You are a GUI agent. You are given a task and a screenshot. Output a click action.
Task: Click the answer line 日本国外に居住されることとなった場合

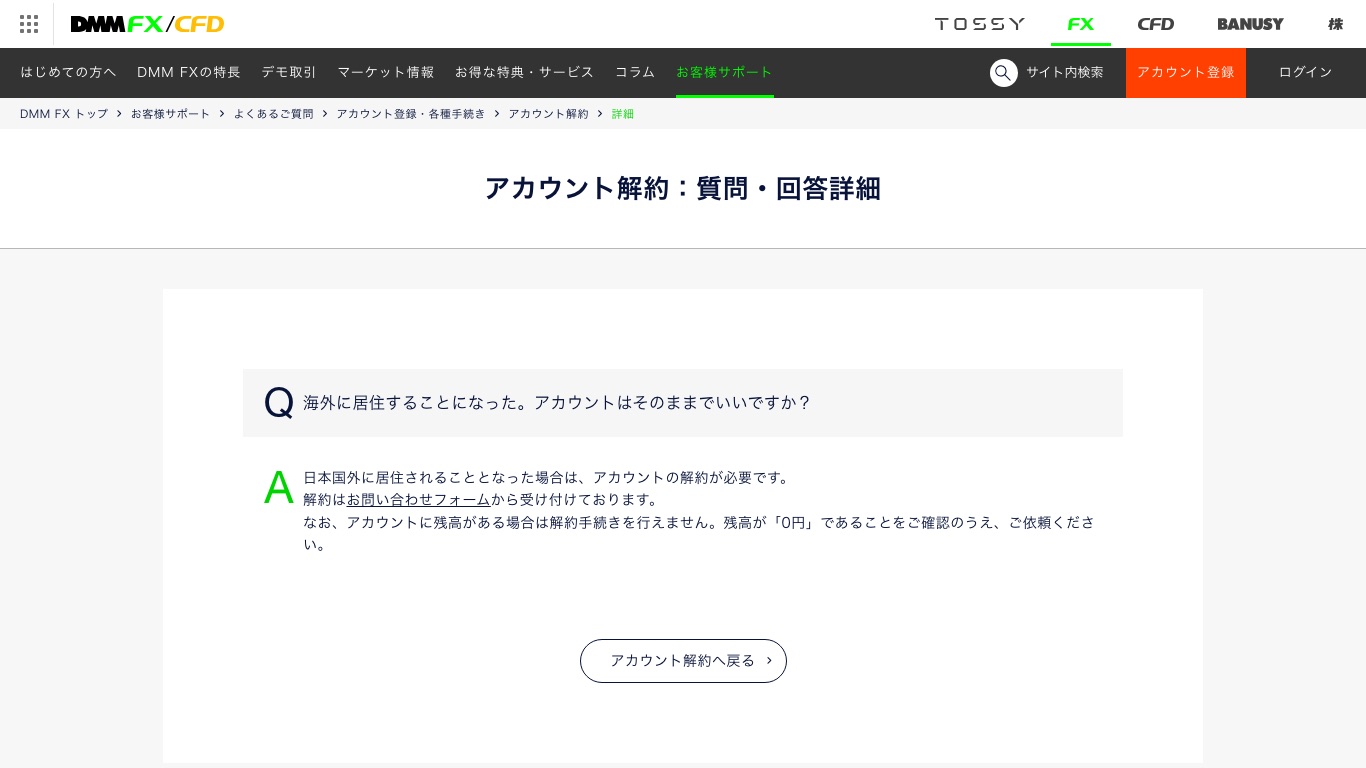coord(547,478)
